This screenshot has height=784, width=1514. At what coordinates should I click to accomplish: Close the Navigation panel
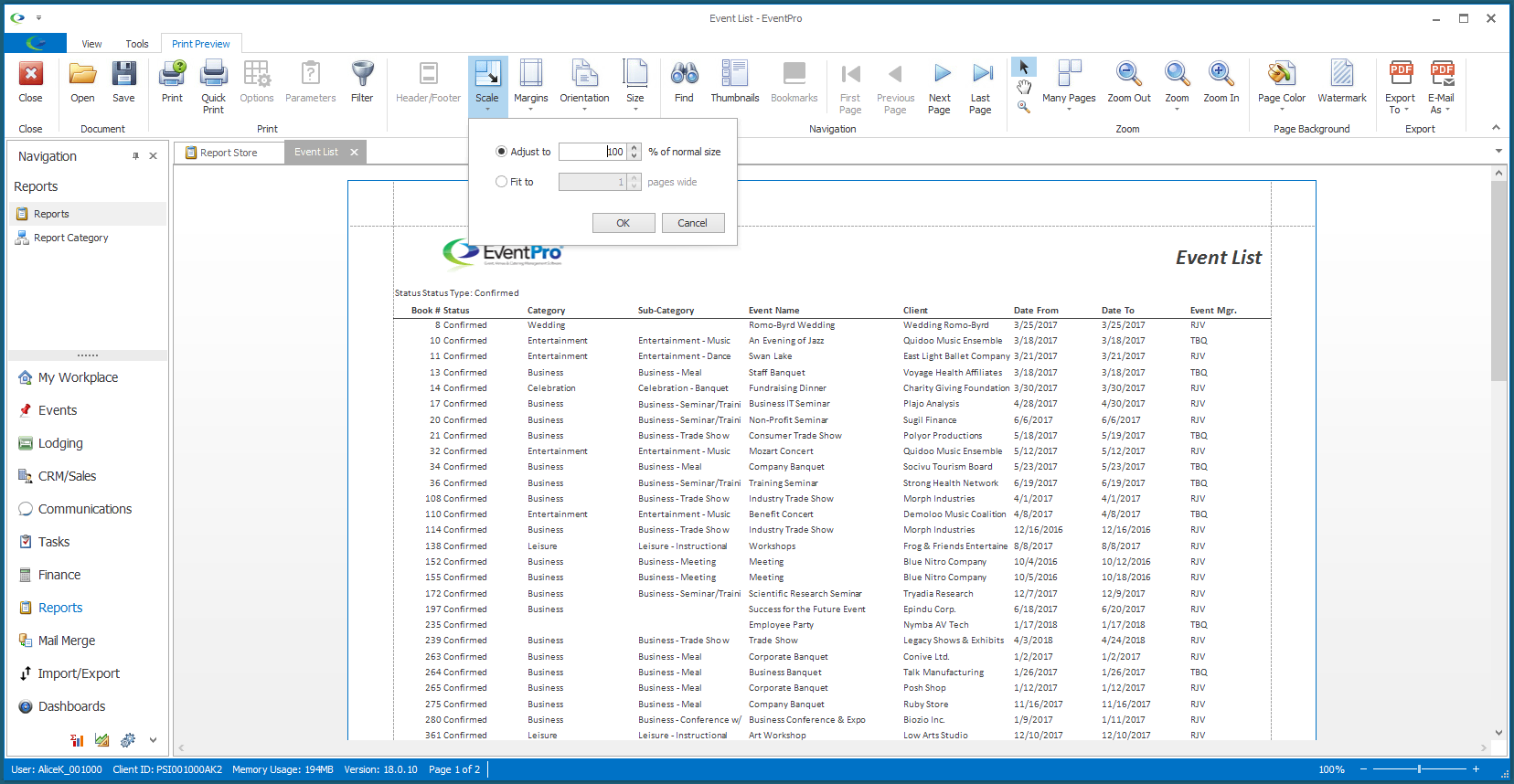[153, 156]
